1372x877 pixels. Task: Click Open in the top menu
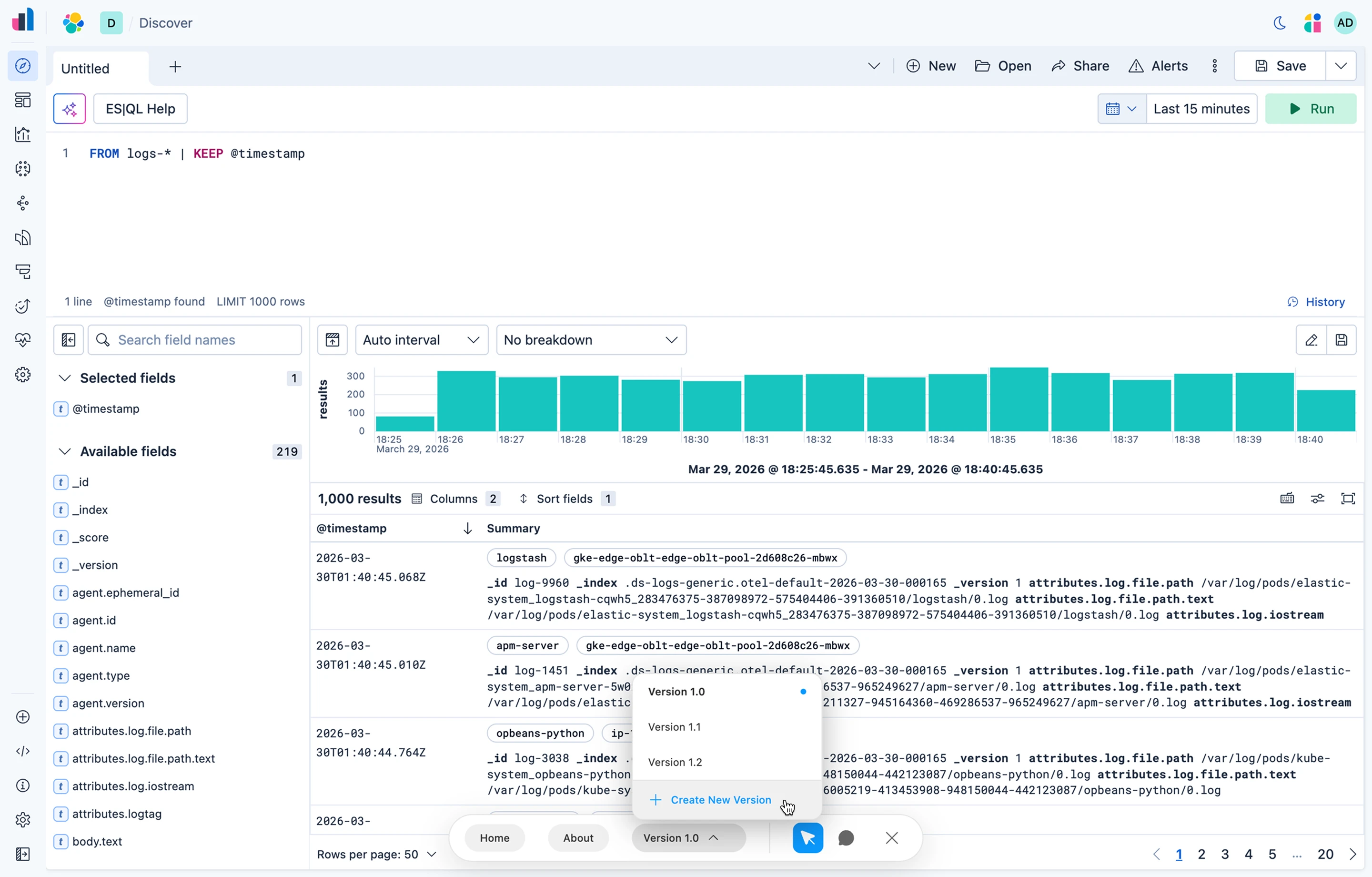coord(1003,66)
